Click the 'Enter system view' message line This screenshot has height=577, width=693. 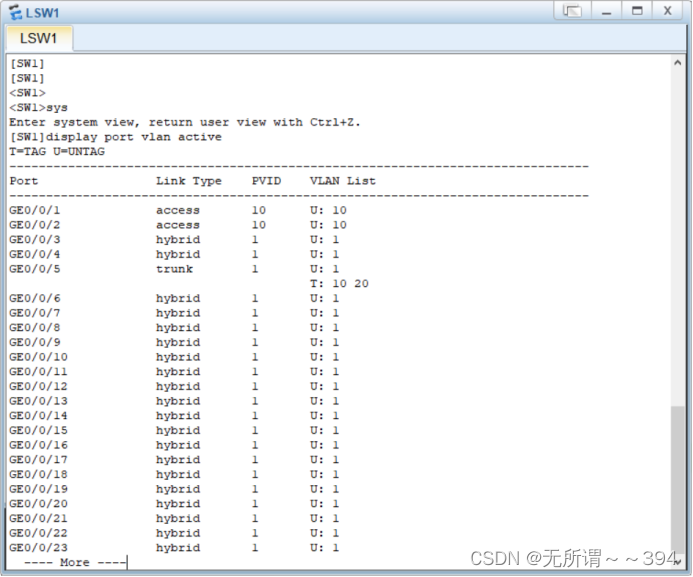point(185,122)
